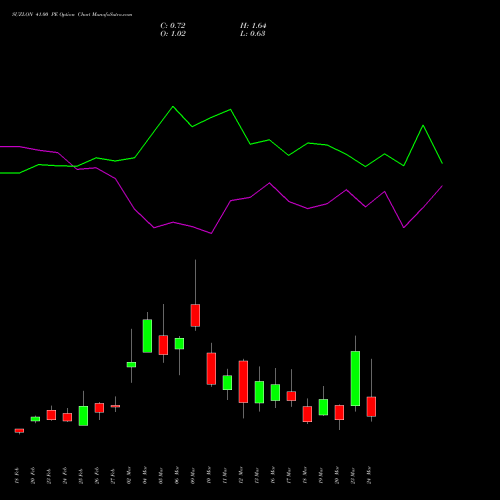500x500 pixels.
Task: Click the 24 Feb date label
Action: 65,475
